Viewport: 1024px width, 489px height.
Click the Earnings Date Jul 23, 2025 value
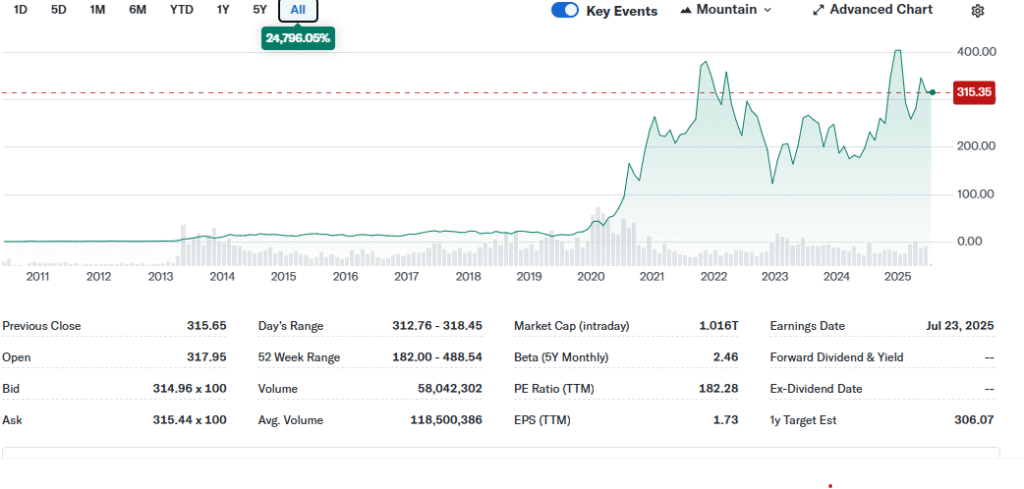click(x=959, y=326)
